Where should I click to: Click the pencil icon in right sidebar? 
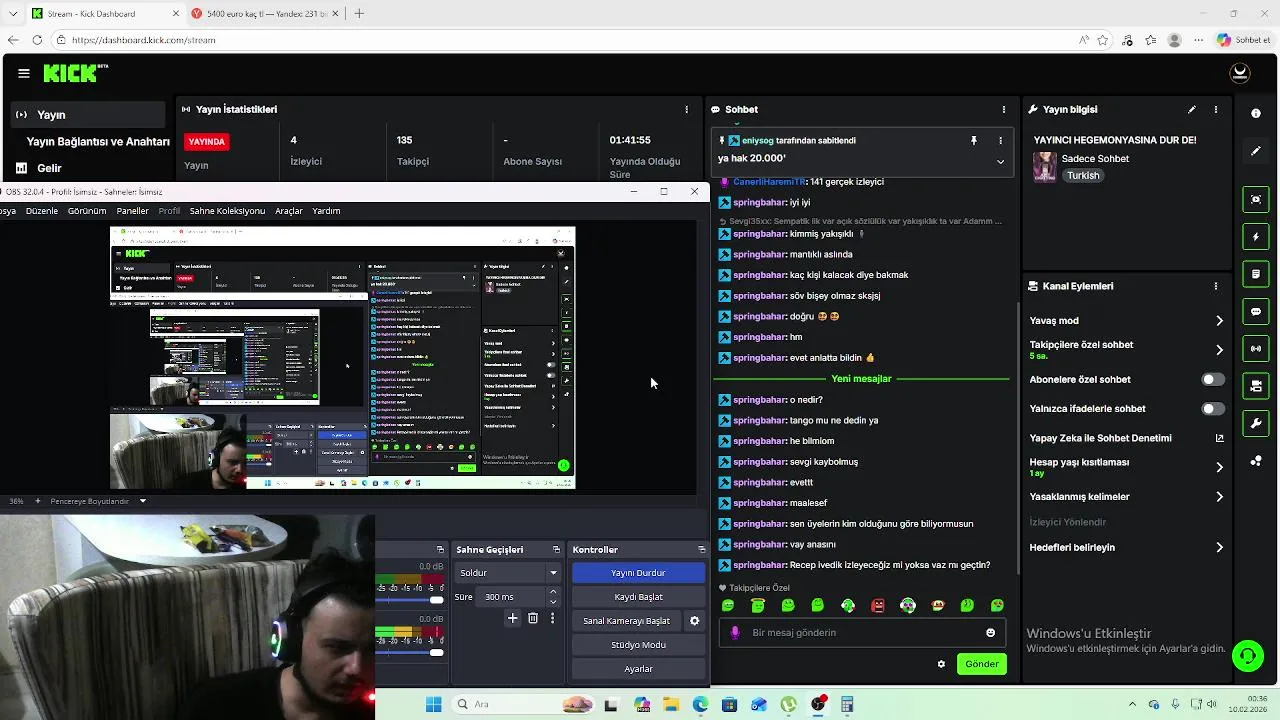click(1256, 151)
